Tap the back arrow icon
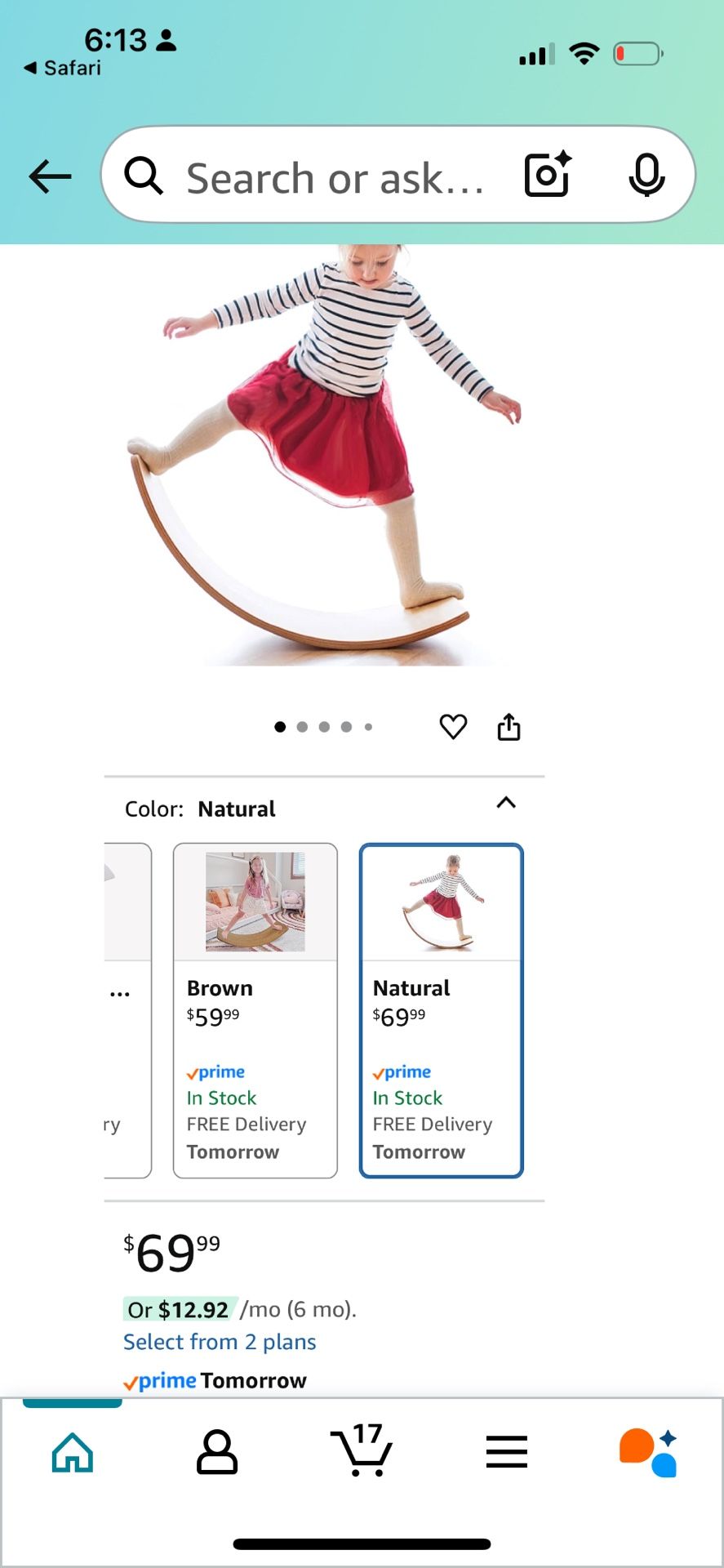This screenshot has height=1568, width=724. [x=50, y=176]
